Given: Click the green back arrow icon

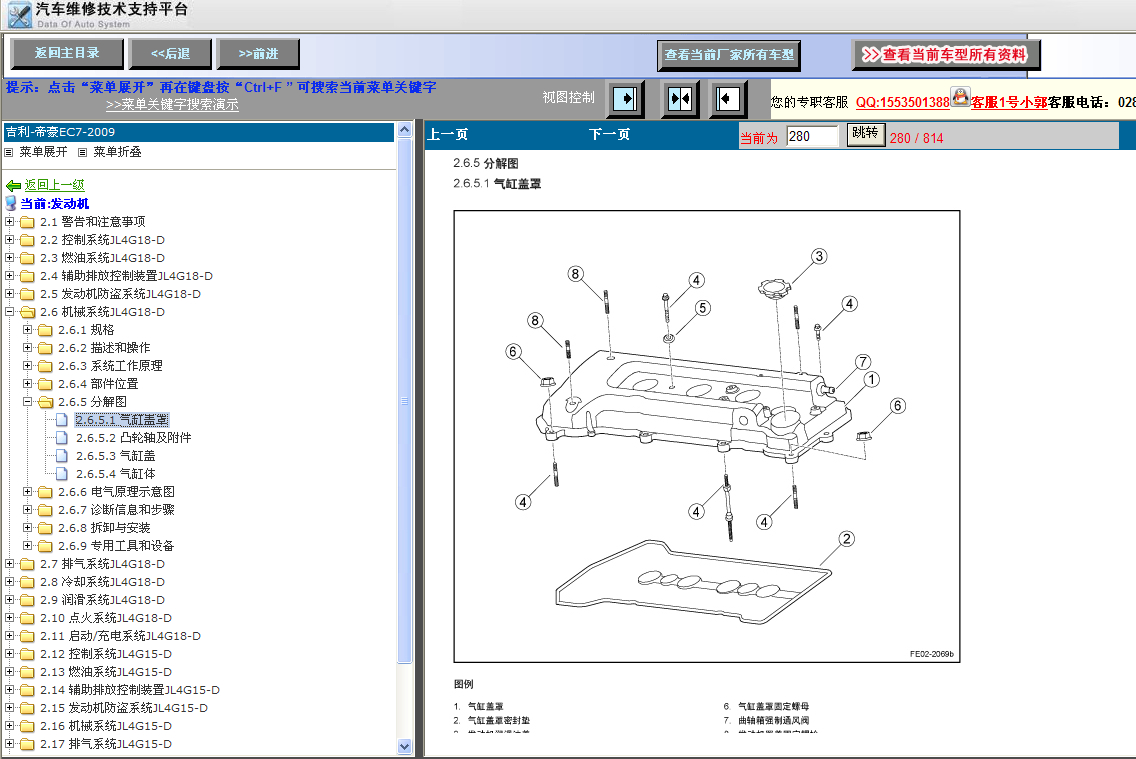Looking at the screenshot, I should coord(13,185).
